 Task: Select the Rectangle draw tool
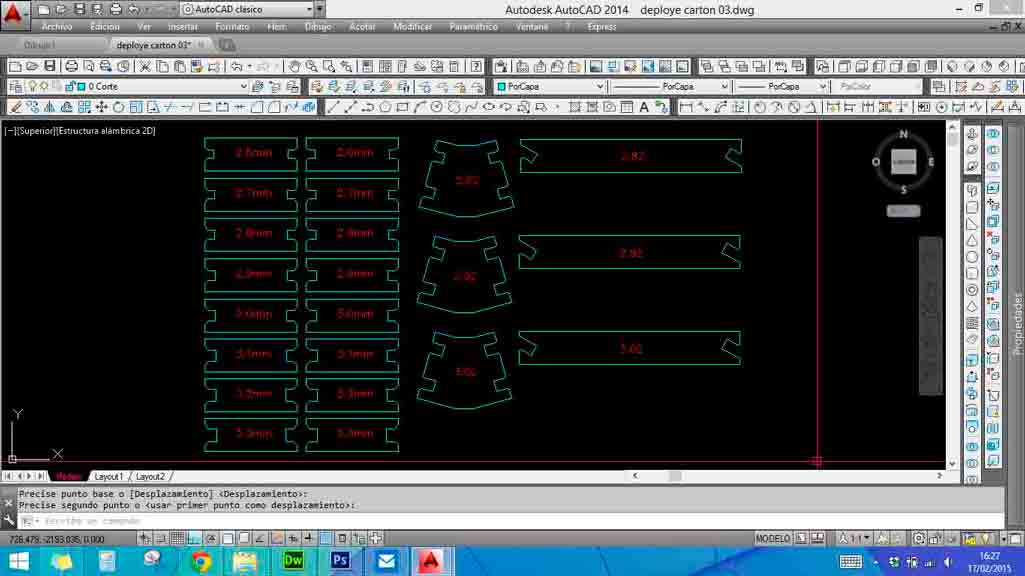point(402,107)
